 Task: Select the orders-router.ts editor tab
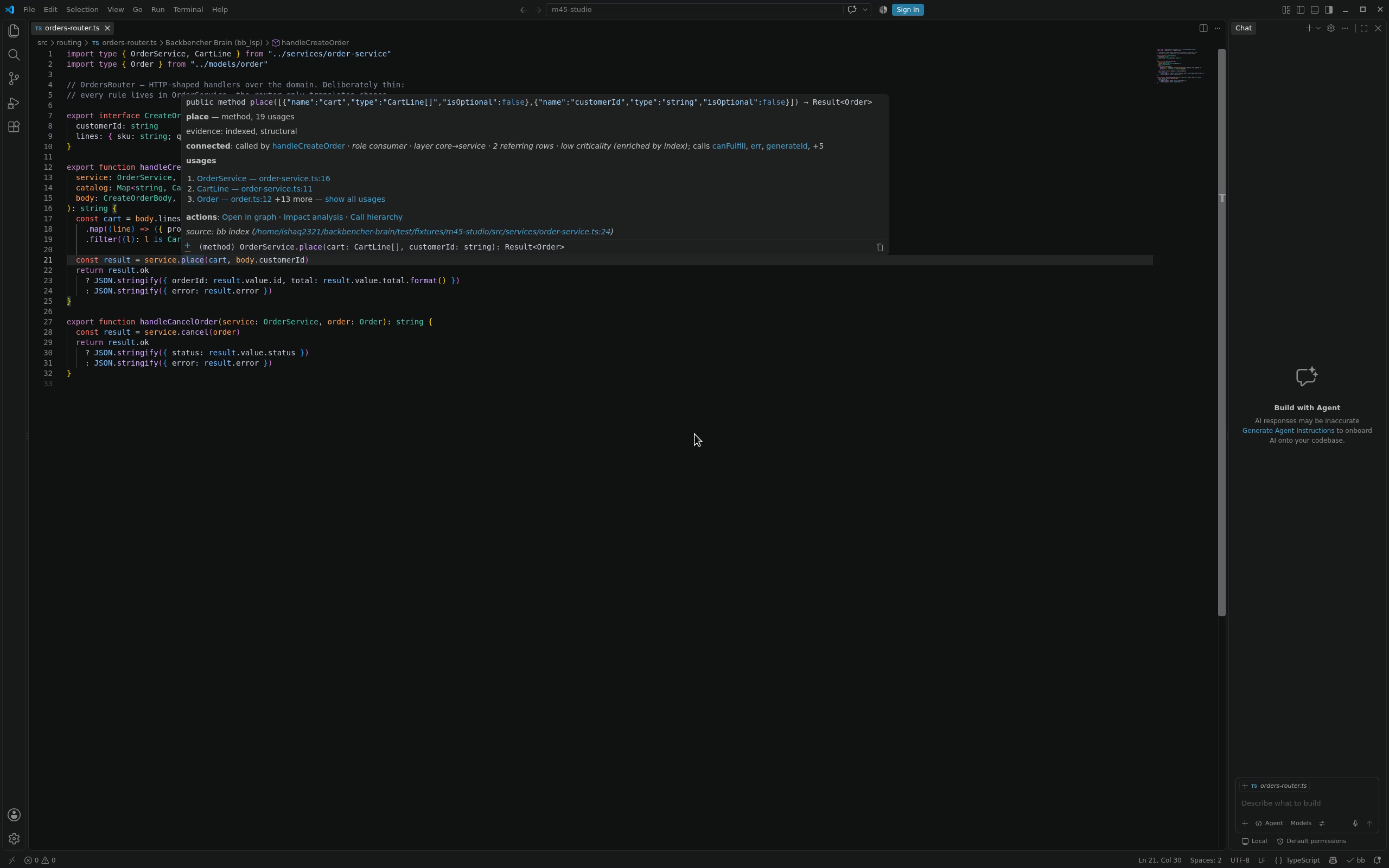pos(72,28)
